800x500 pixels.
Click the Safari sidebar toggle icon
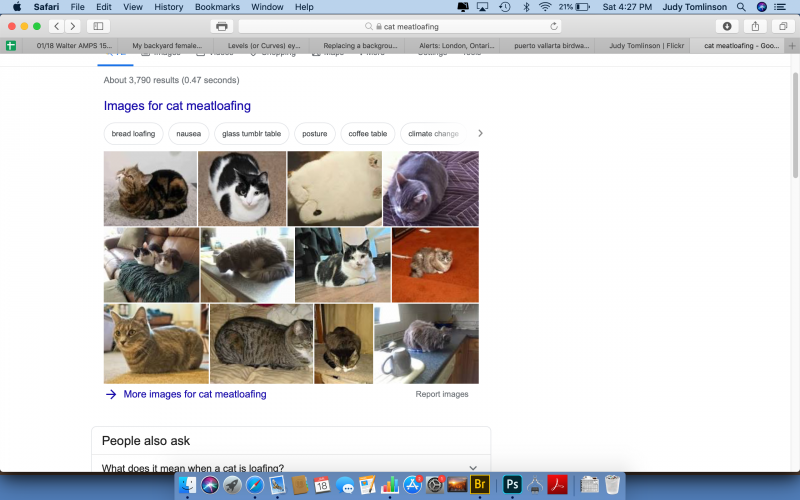[x=99, y=26]
